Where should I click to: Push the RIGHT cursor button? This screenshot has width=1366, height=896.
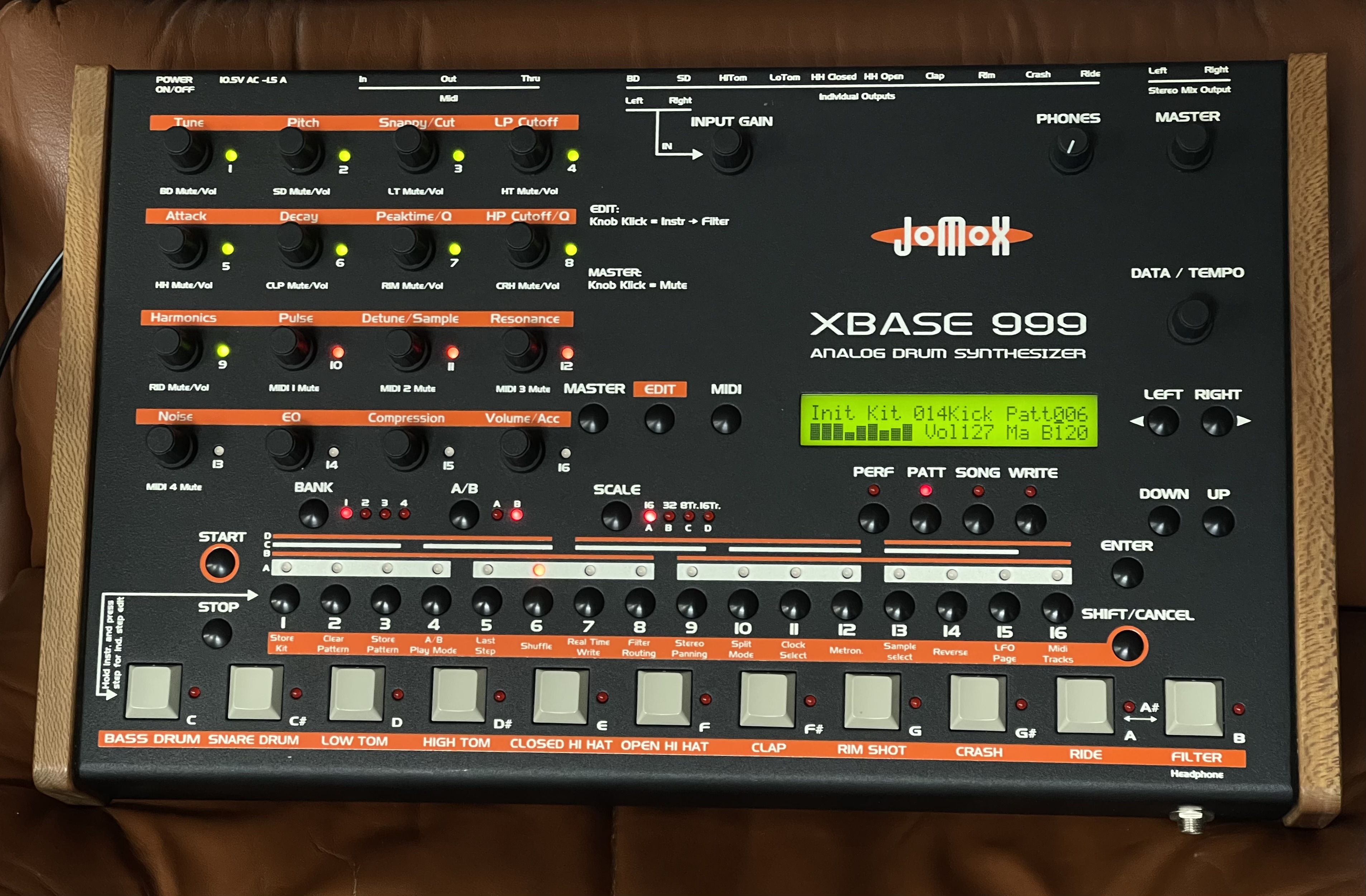1217,421
